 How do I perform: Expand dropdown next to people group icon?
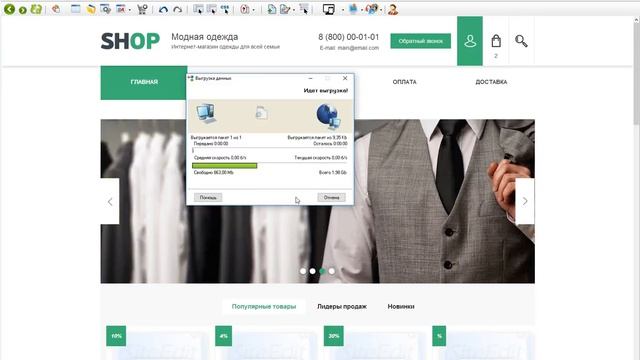[x=381, y=10]
